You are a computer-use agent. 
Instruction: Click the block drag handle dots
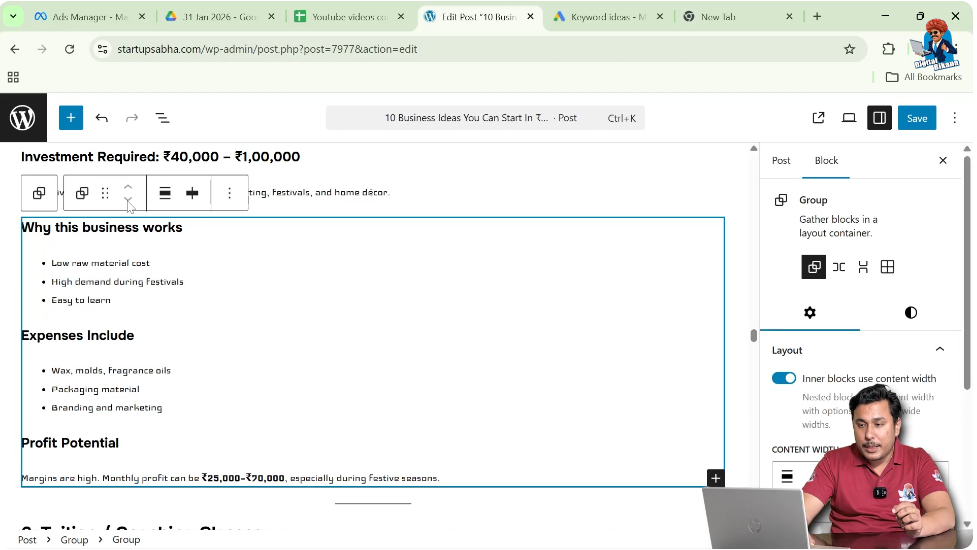point(105,193)
